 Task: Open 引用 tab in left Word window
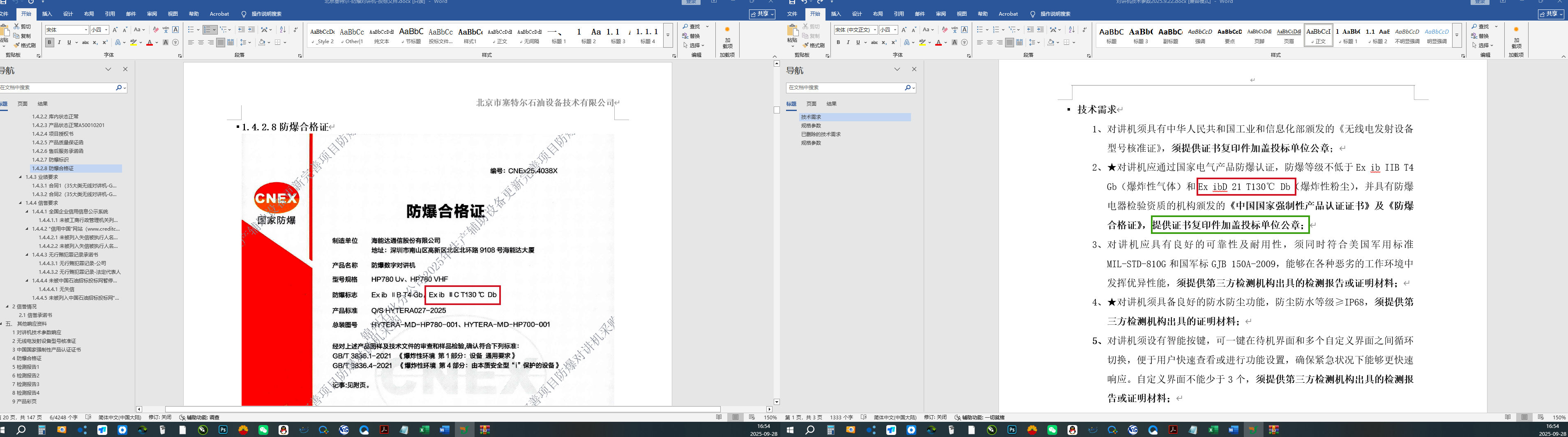click(110, 14)
